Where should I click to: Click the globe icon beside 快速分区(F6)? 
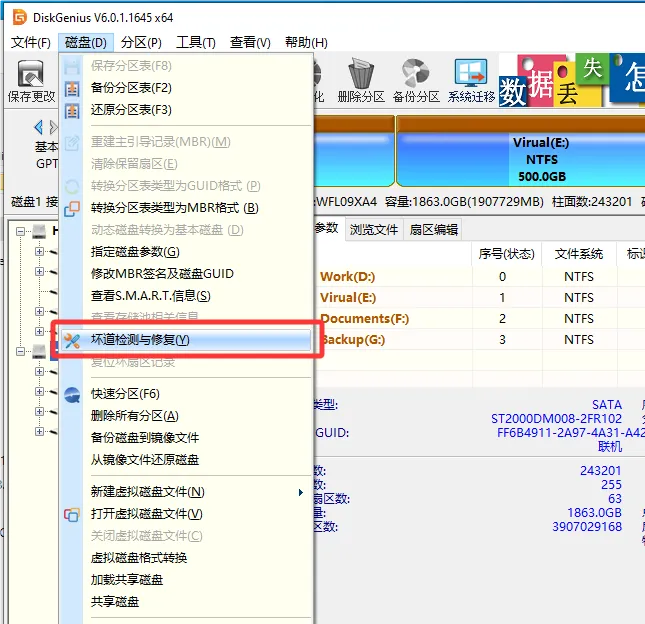click(72, 394)
